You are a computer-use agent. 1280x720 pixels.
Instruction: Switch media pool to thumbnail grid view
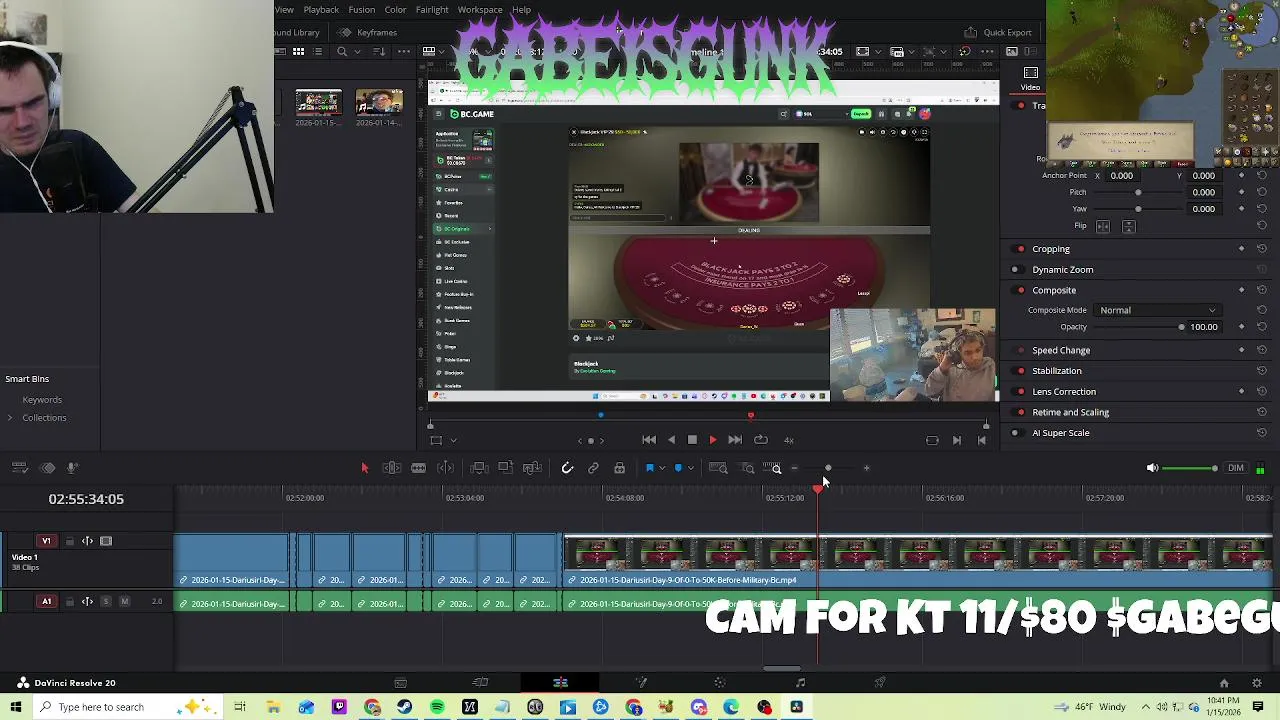pyautogui.click(x=298, y=52)
